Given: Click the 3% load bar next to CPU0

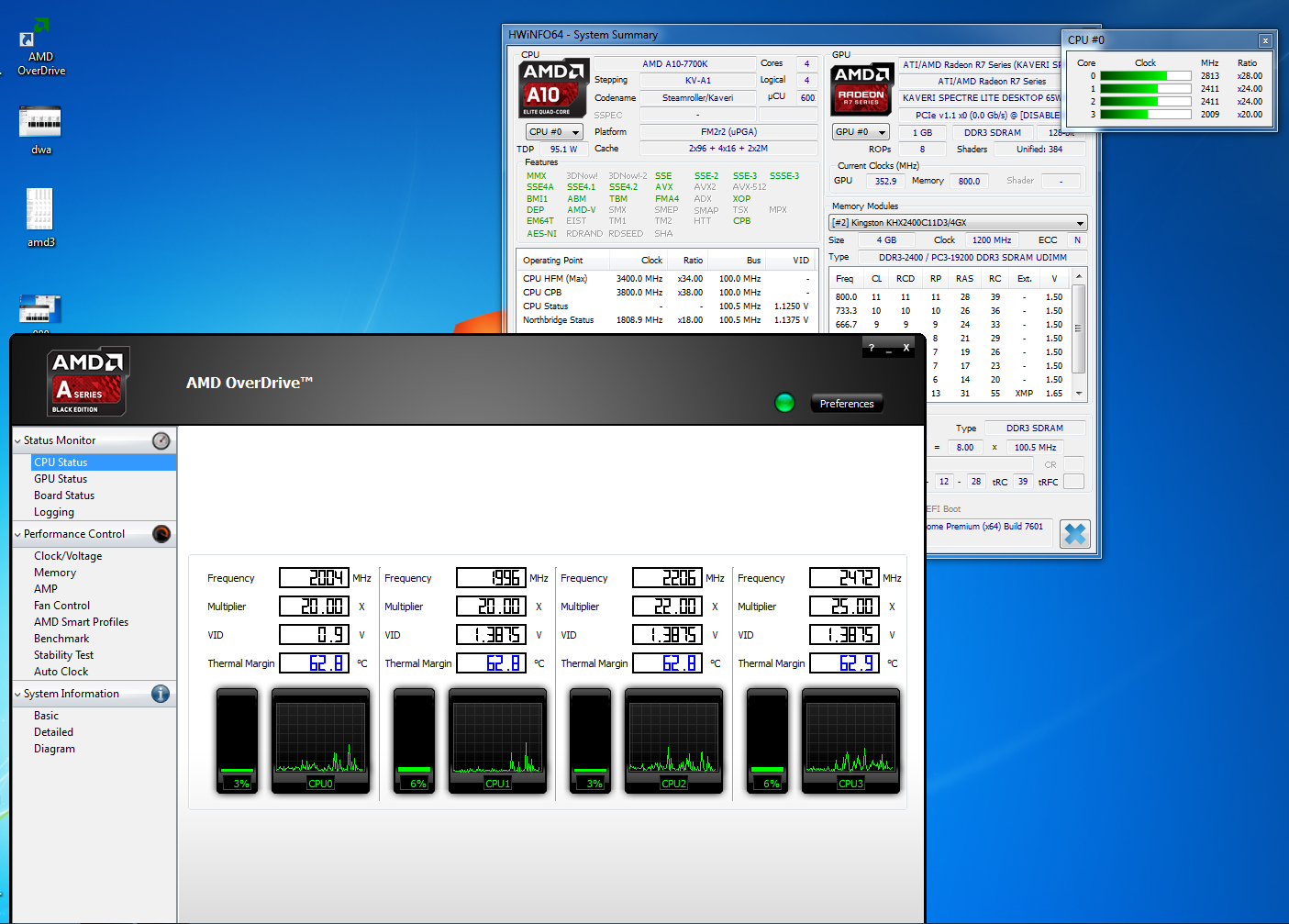Looking at the screenshot, I should click(238, 740).
